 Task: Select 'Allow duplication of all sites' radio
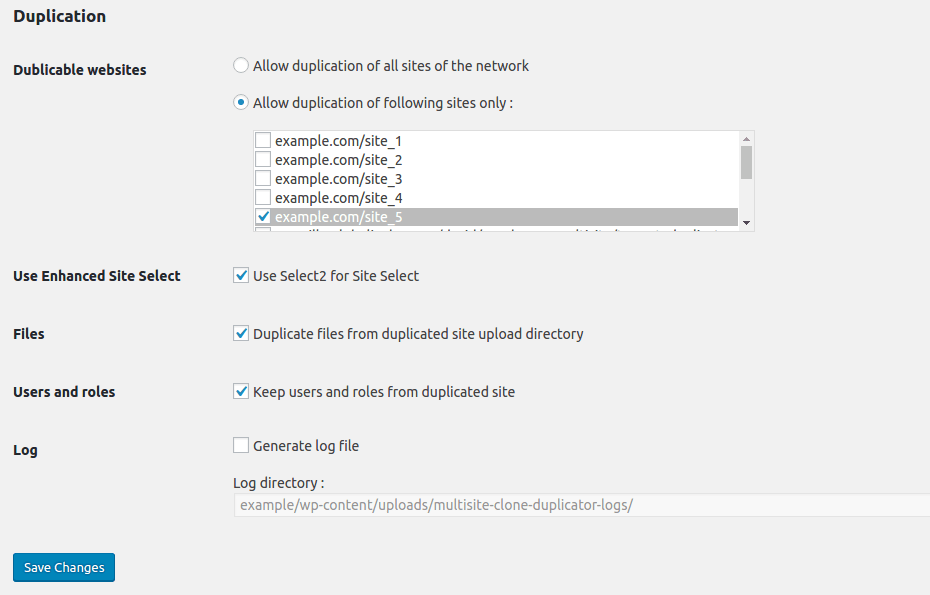point(240,65)
